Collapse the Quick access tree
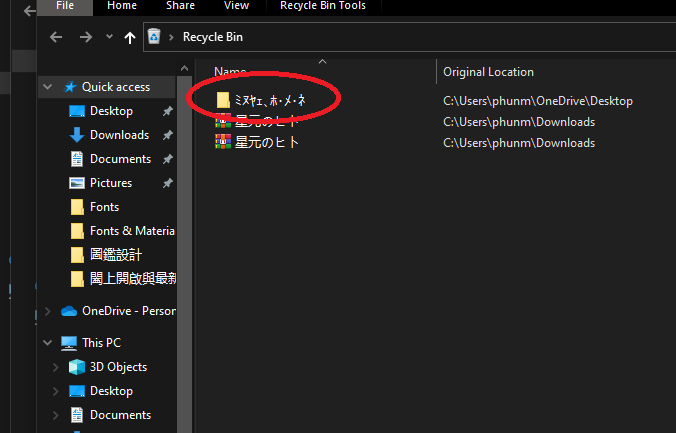This screenshot has width=676, height=433. click(47, 87)
